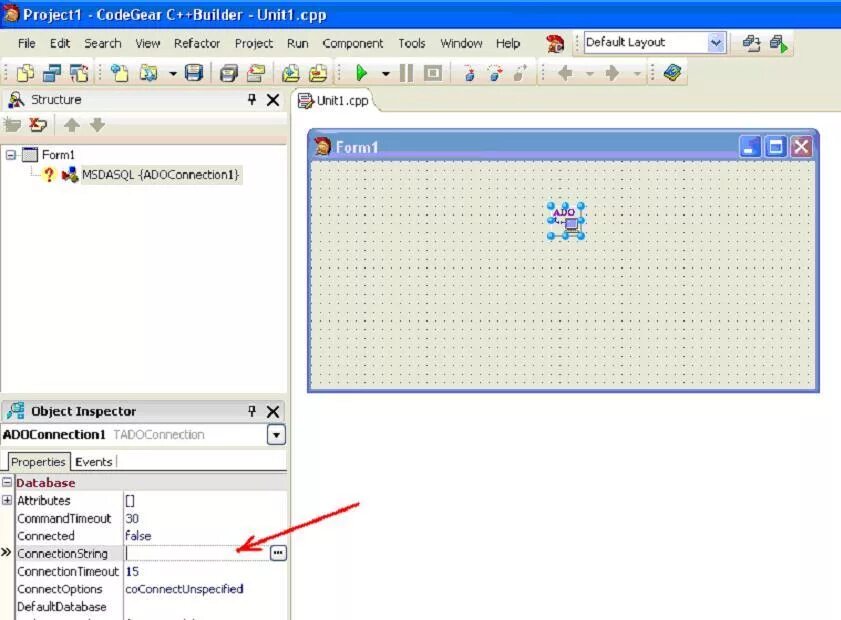Collapse the Database property category
The height and width of the screenshot is (620, 841).
click(6, 482)
